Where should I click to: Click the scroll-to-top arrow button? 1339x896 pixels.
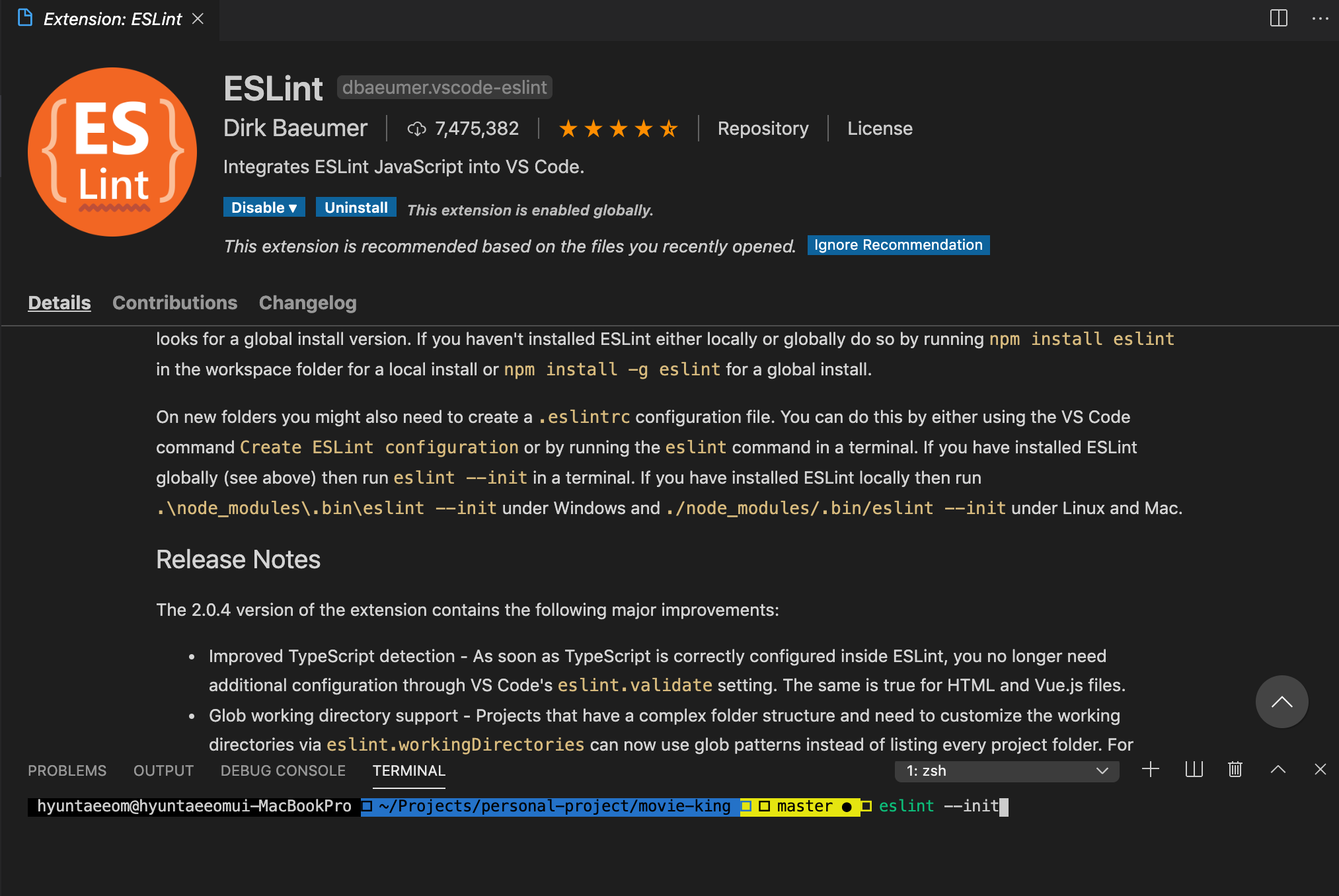(x=1282, y=702)
